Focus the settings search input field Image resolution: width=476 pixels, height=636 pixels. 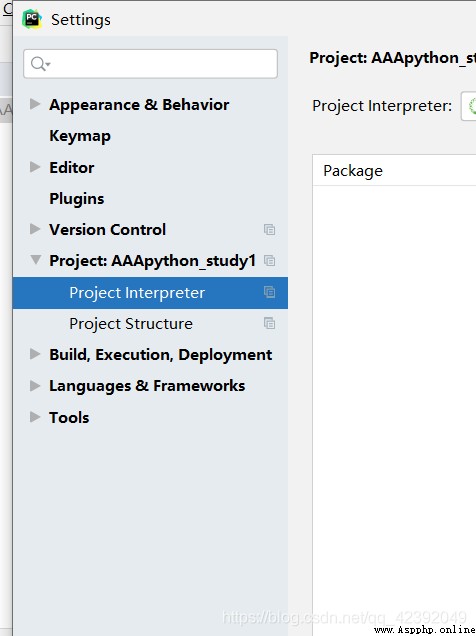click(x=150, y=64)
